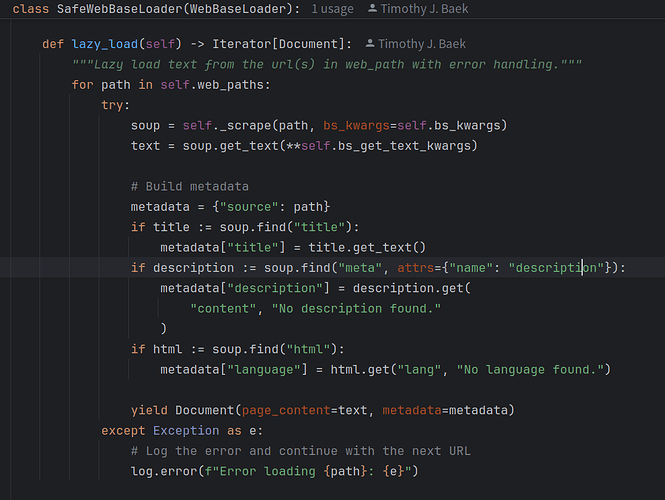Click the person icon next to class author

pos(372,8)
